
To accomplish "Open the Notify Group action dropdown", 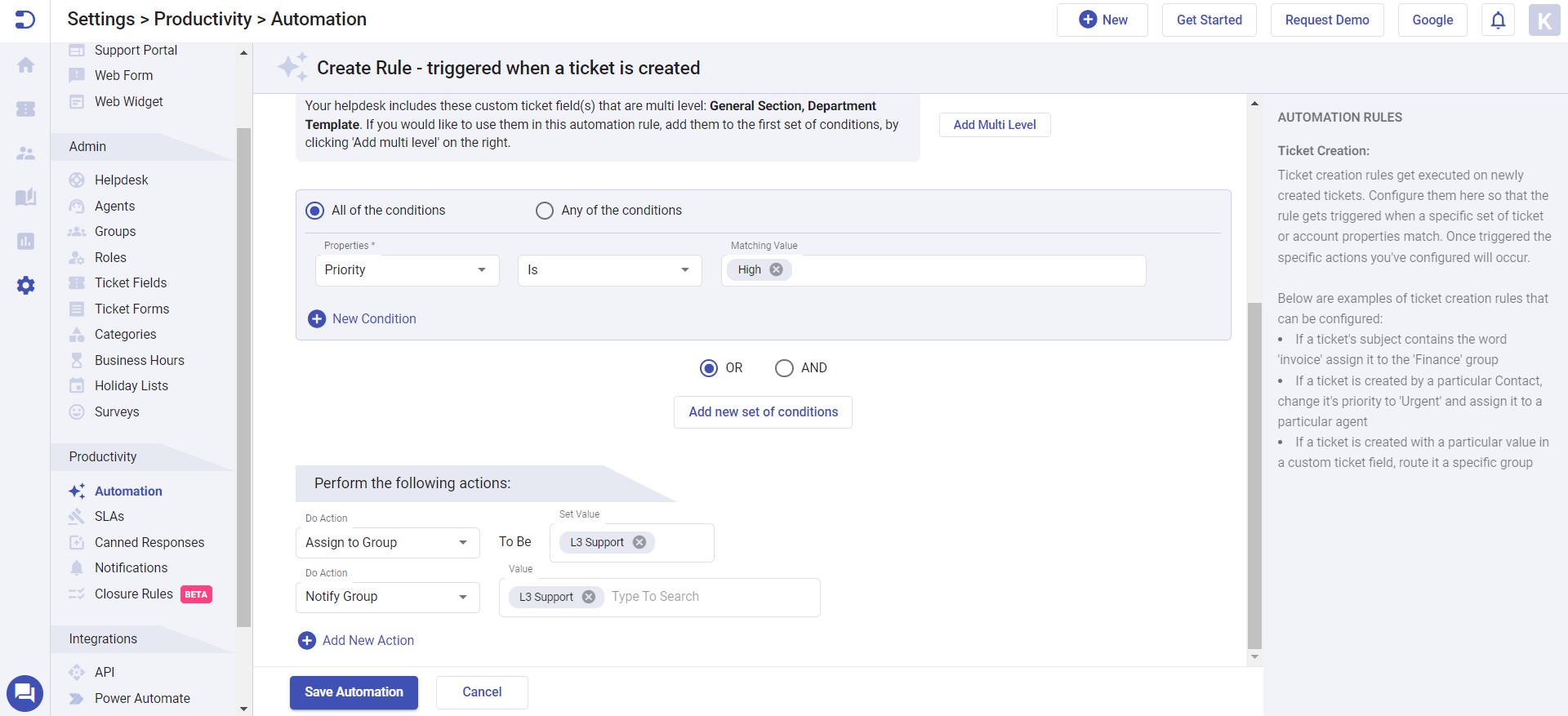I will (x=387, y=597).
